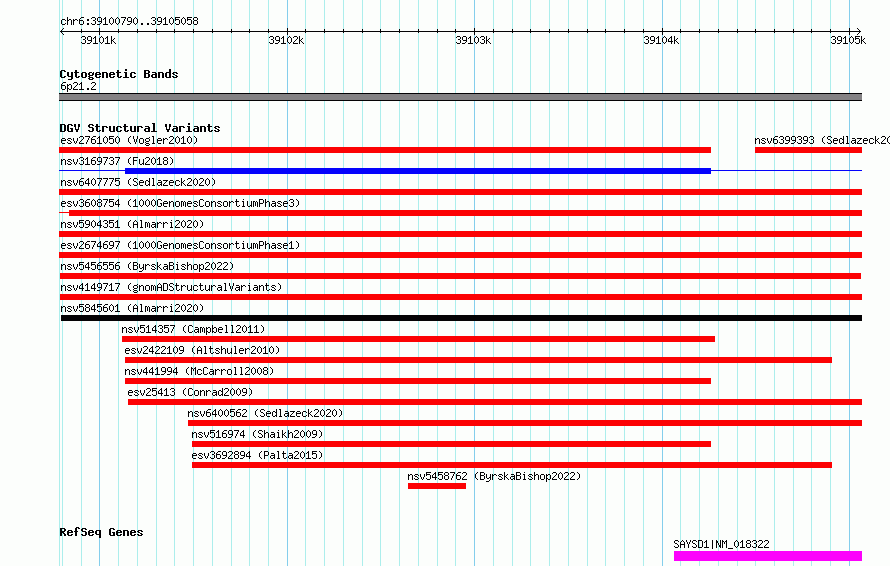Viewport: 890px width, 566px height.
Task: Select the gray 6p21.2 cytogenetic band bar
Action: coord(460,97)
